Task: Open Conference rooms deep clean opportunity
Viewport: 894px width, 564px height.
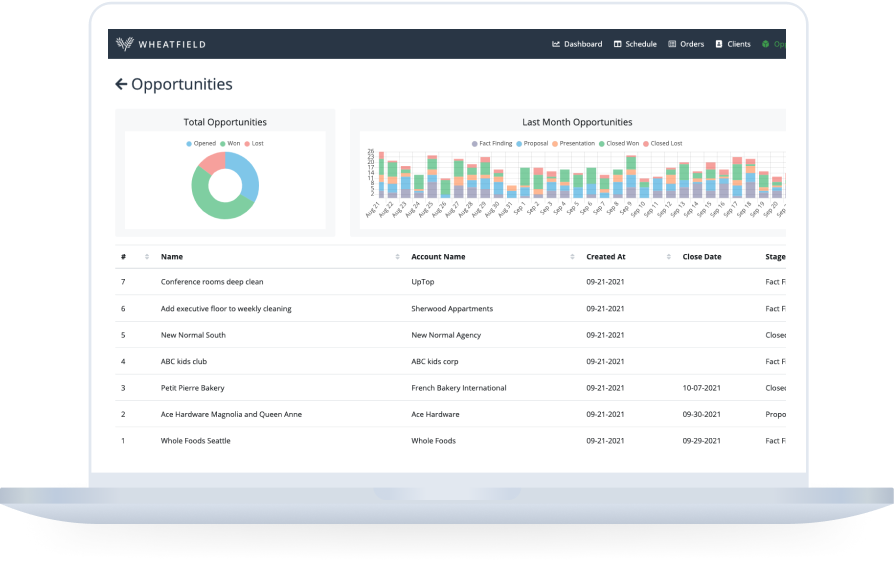Action: [x=212, y=282]
